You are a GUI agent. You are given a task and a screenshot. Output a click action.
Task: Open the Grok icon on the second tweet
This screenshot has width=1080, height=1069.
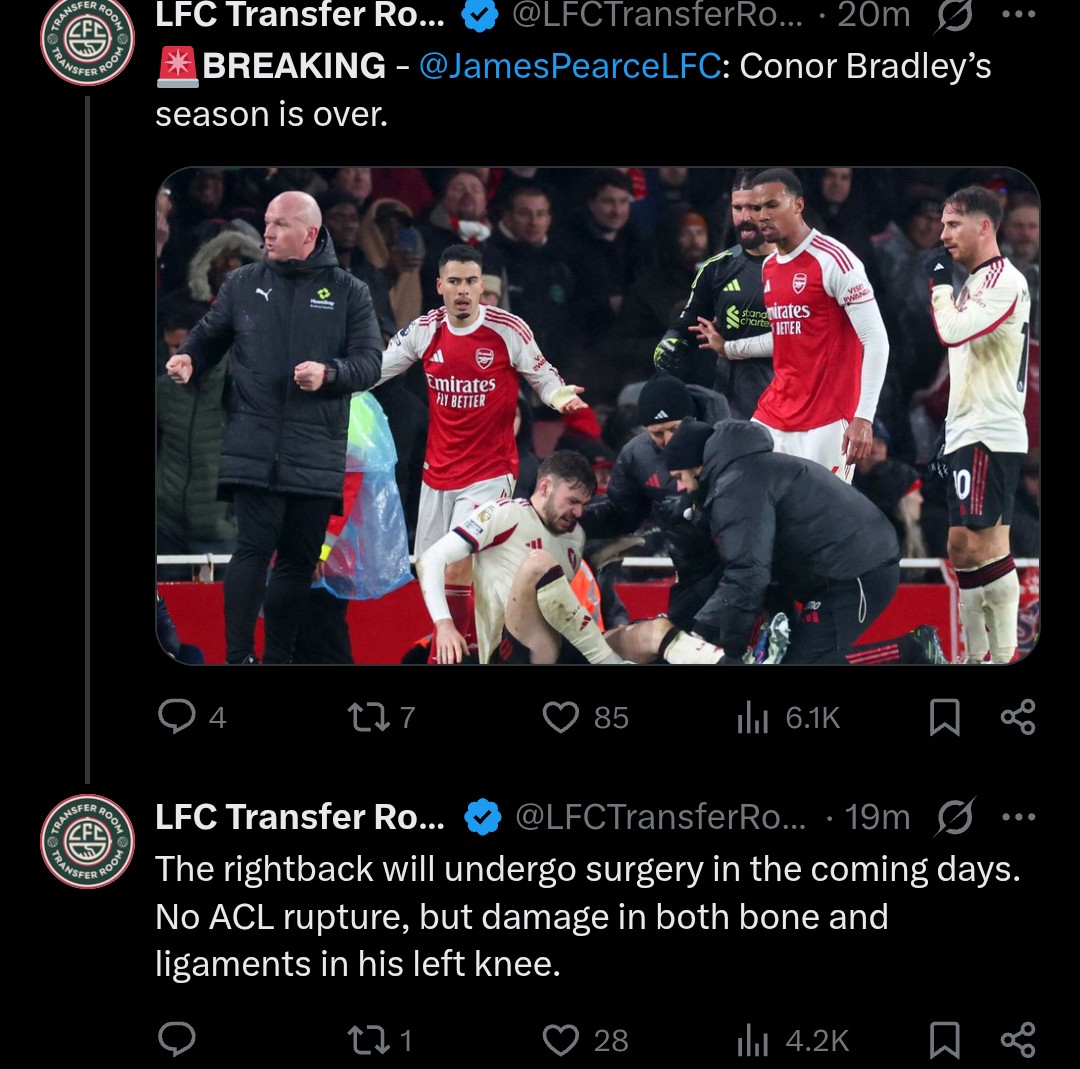955,817
